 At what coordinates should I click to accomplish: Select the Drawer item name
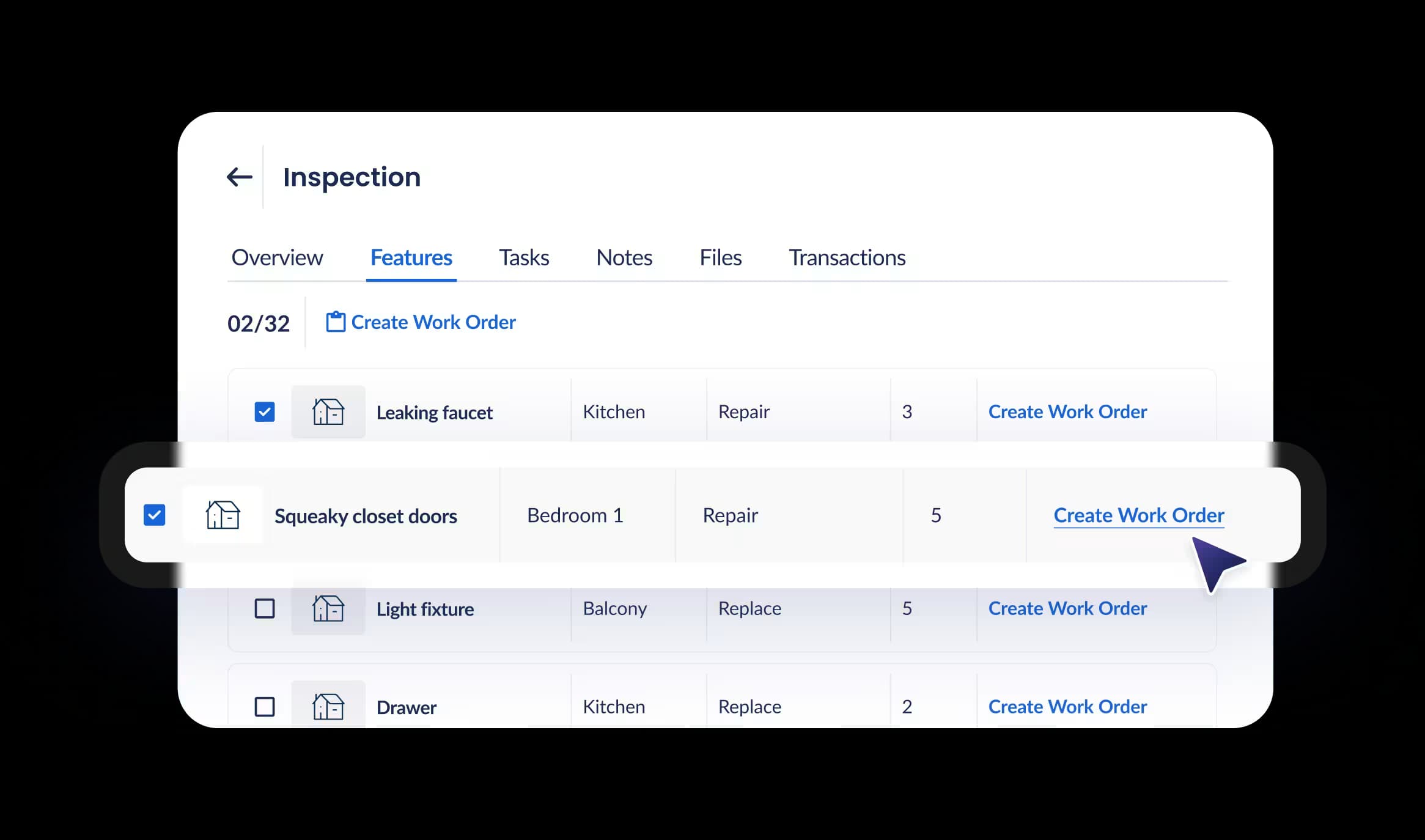point(406,707)
